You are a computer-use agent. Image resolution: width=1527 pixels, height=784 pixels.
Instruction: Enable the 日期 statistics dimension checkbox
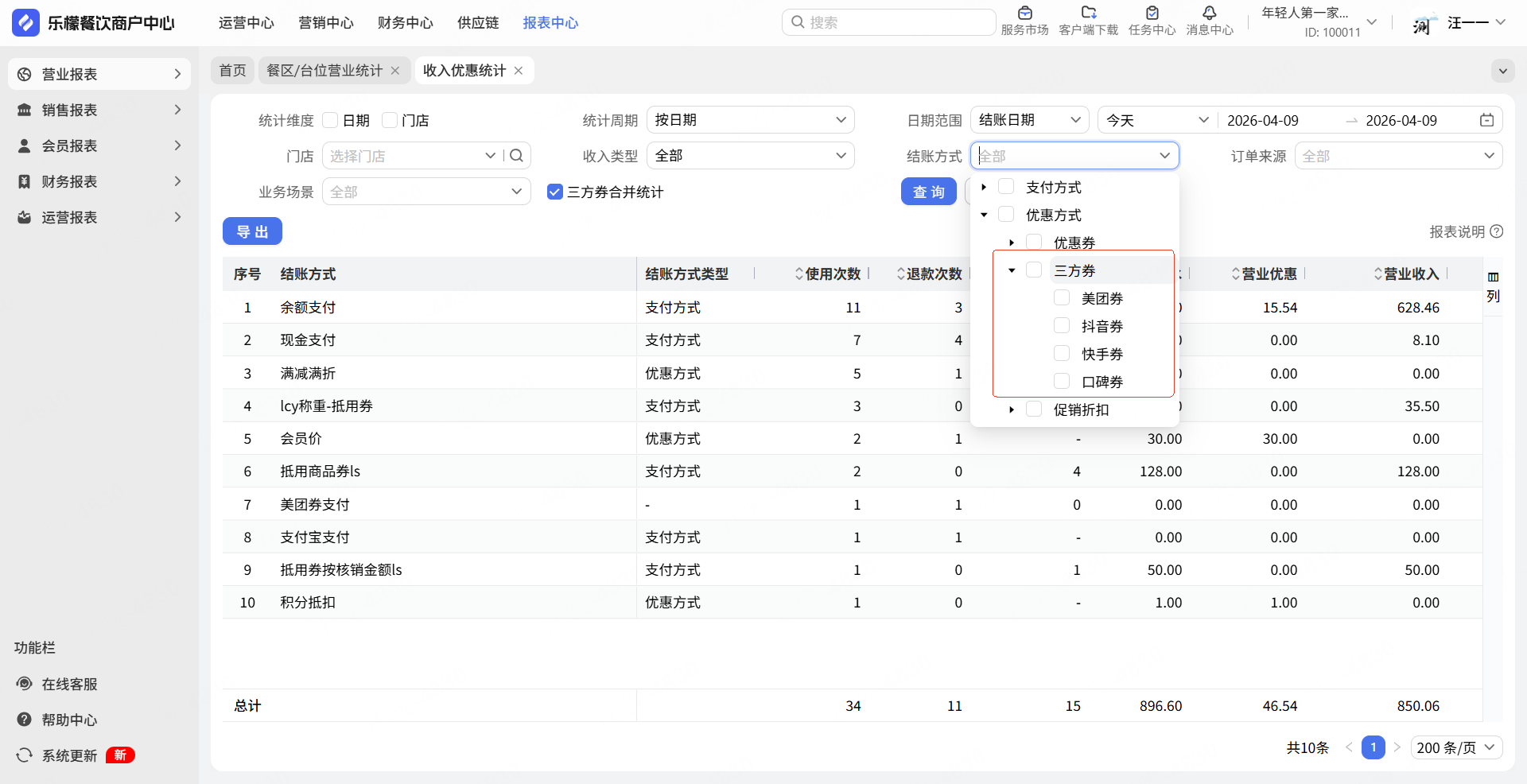click(331, 120)
